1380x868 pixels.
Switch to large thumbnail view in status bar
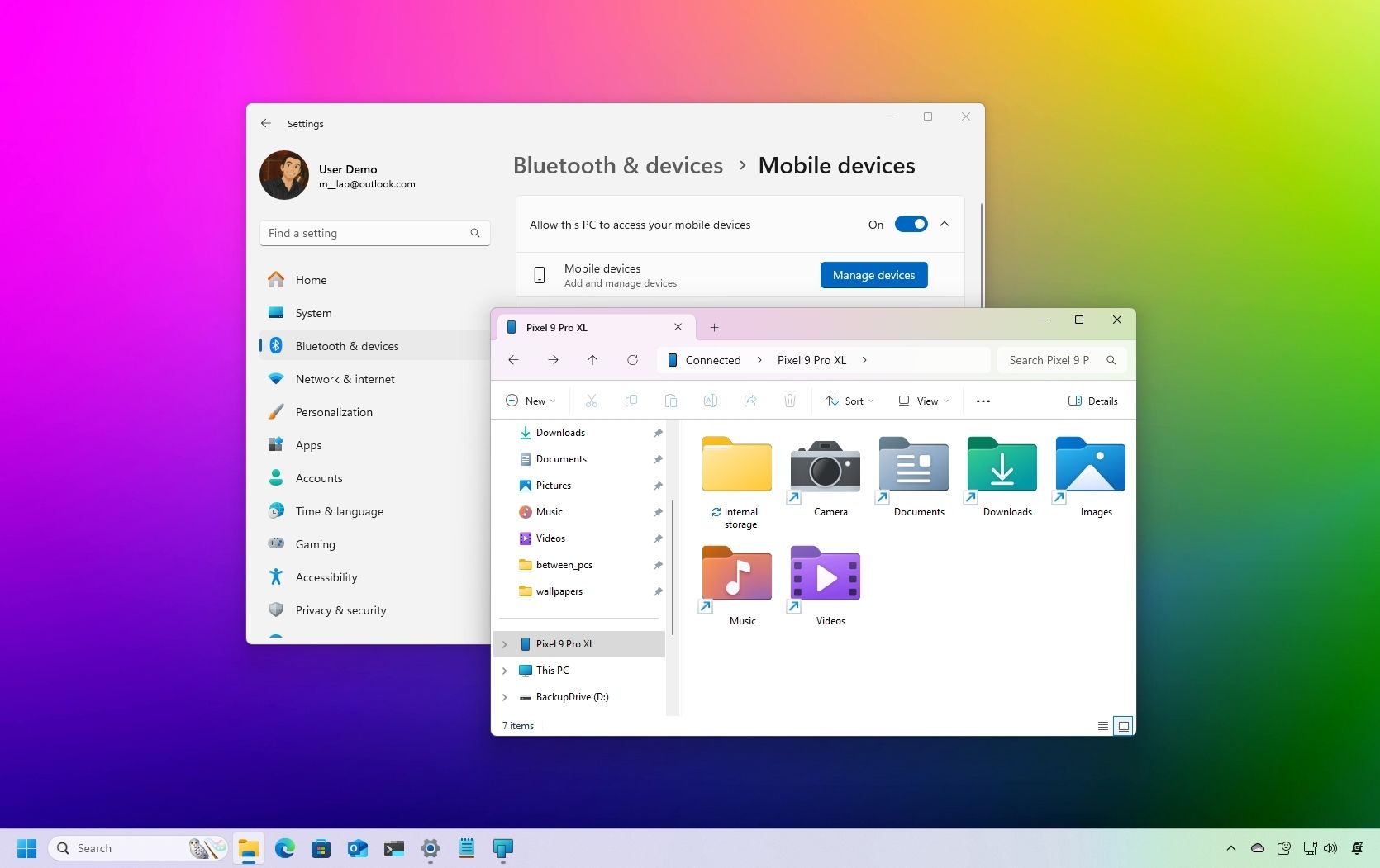pyautogui.click(x=1123, y=726)
